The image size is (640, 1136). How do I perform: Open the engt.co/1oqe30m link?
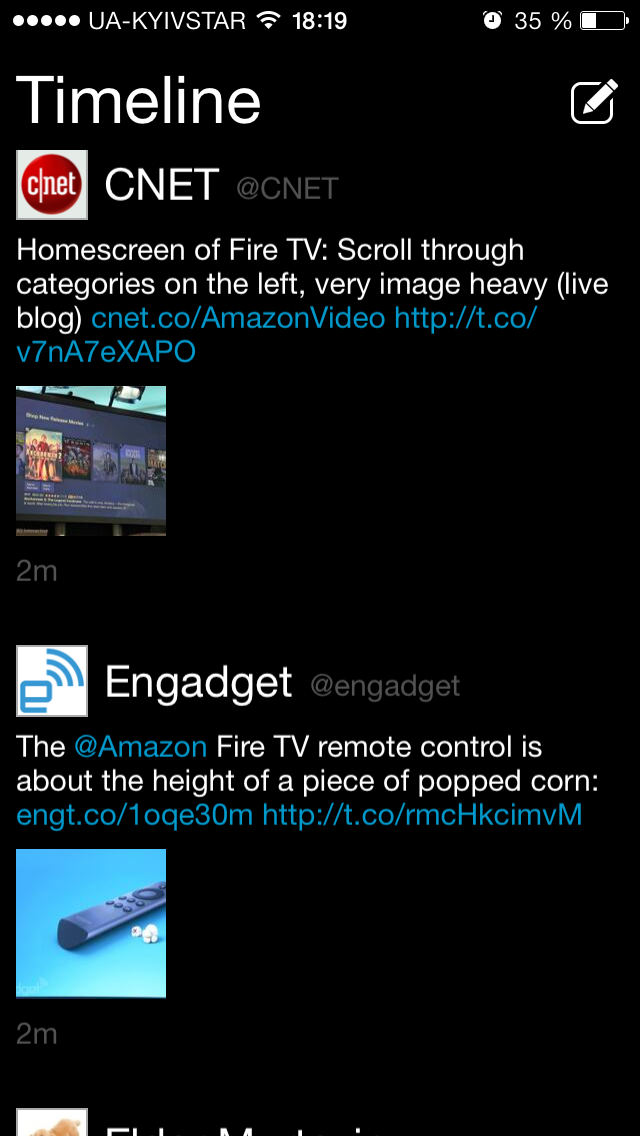(134, 815)
